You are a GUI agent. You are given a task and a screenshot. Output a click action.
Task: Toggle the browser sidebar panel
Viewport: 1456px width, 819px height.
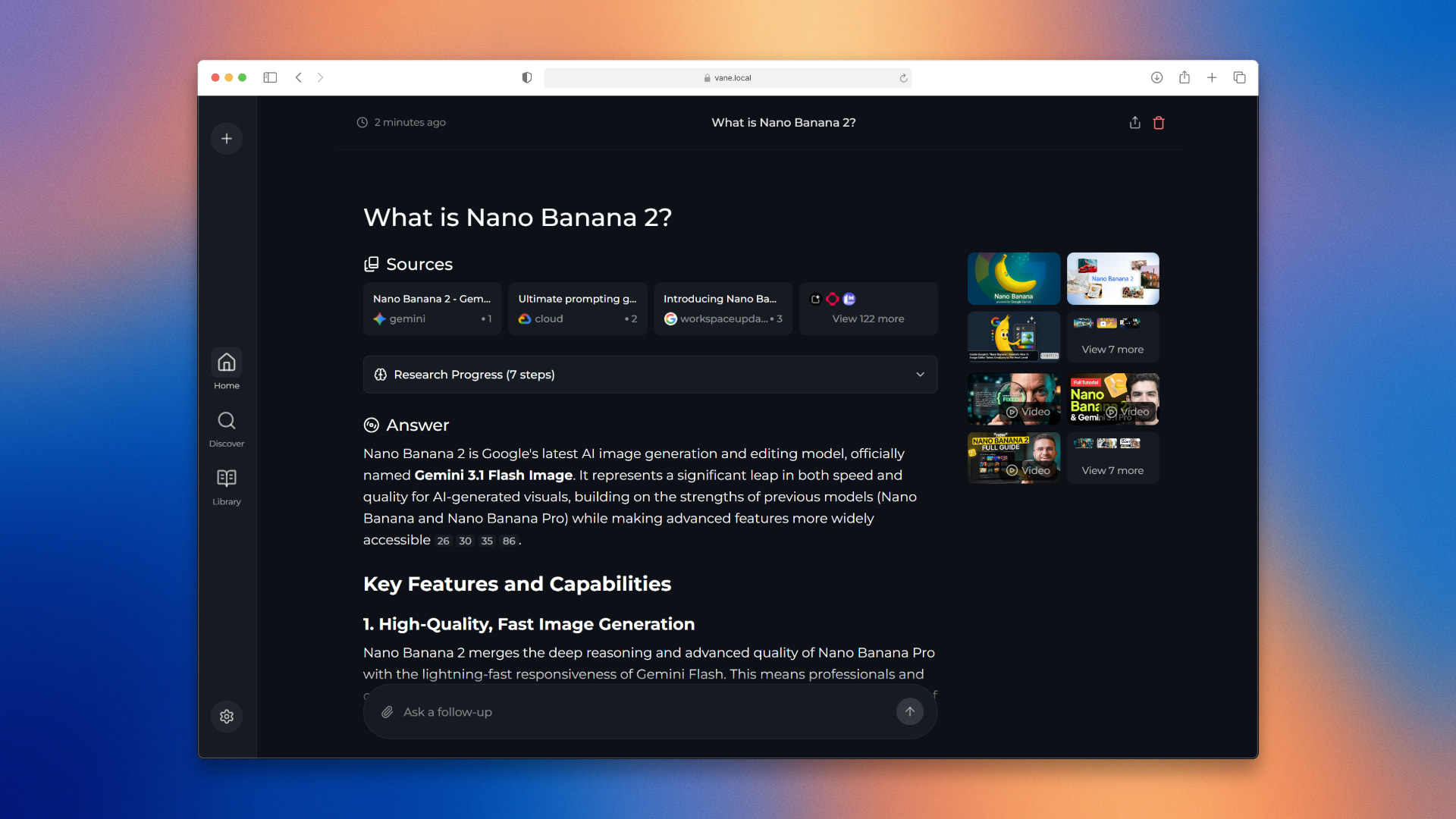pyautogui.click(x=270, y=77)
